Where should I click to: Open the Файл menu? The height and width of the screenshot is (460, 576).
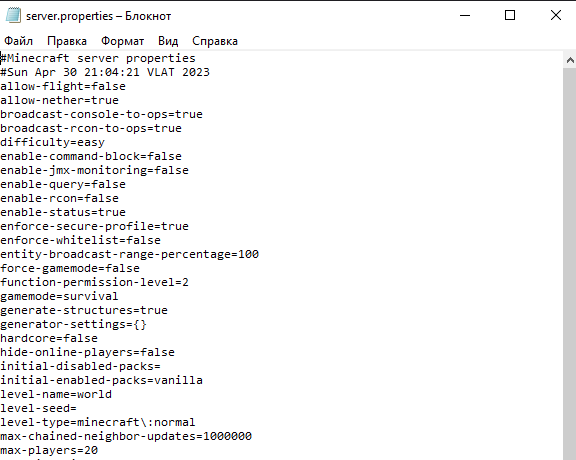pyautogui.click(x=18, y=41)
